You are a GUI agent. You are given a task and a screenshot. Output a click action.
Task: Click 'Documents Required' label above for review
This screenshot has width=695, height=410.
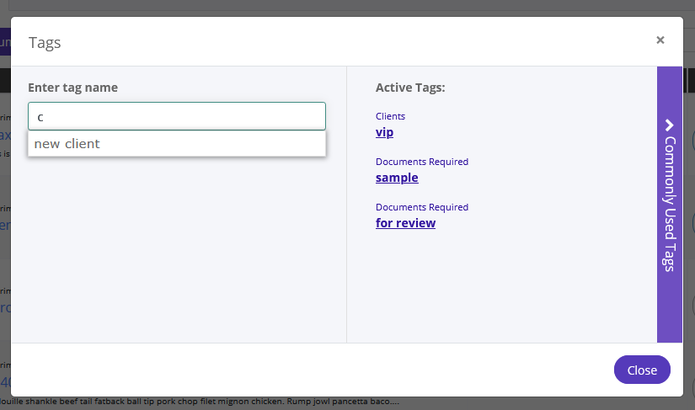422,207
